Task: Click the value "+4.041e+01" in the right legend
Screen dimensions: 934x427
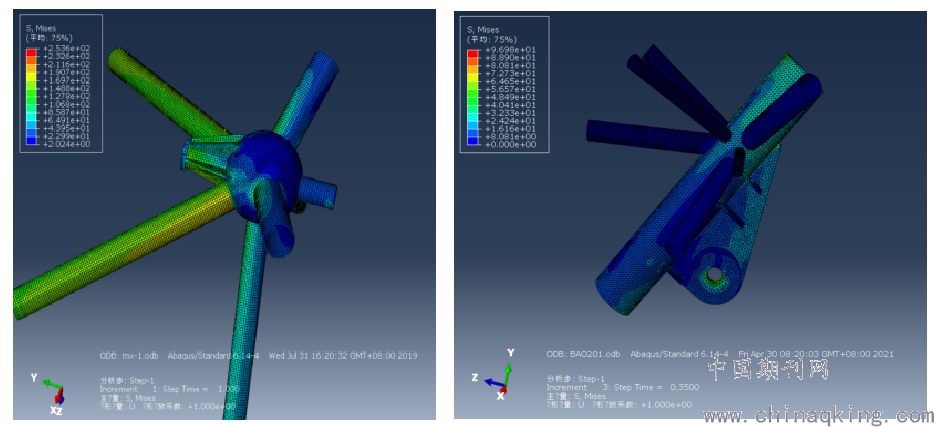Action: point(510,105)
